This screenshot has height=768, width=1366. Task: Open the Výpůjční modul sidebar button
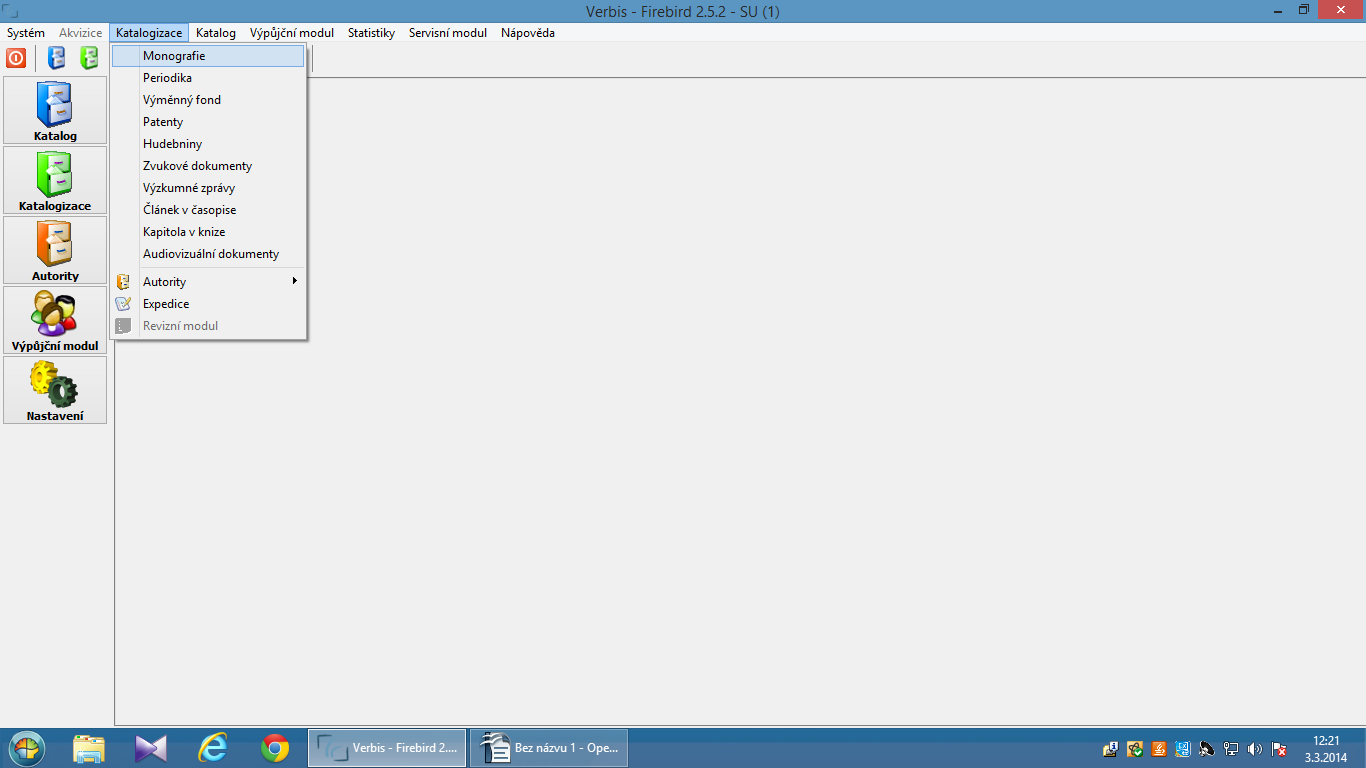click(55, 320)
